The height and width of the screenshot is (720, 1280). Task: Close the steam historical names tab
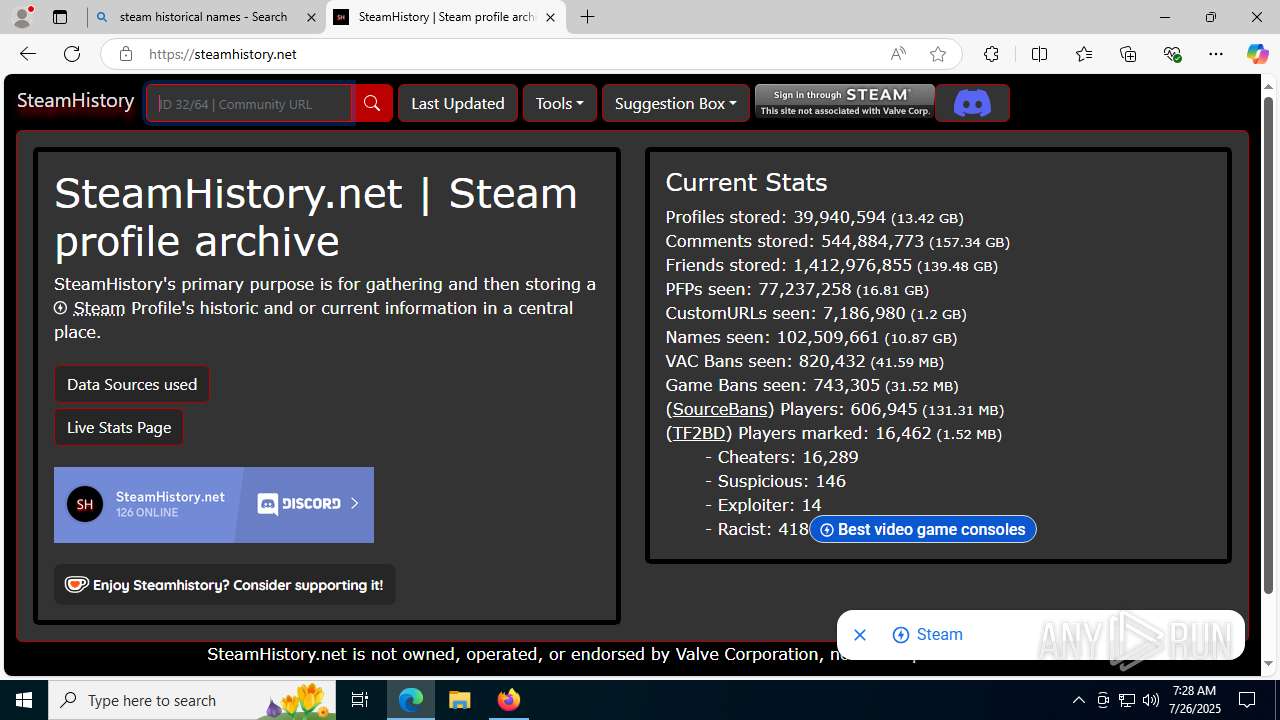click(311, 17)
